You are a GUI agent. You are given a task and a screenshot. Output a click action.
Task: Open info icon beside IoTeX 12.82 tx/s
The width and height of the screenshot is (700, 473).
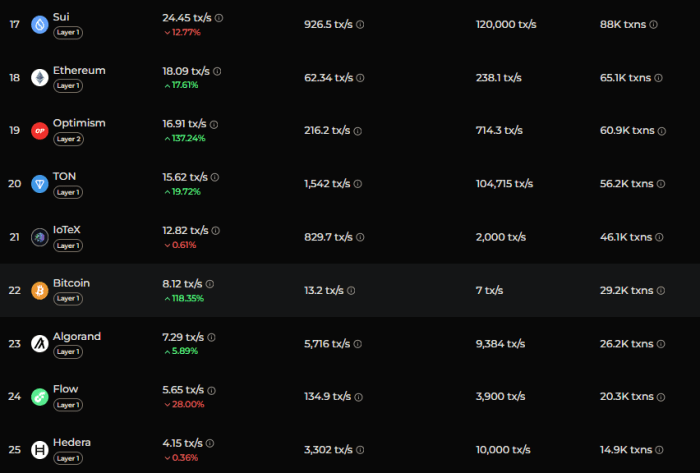pos(216,231)
